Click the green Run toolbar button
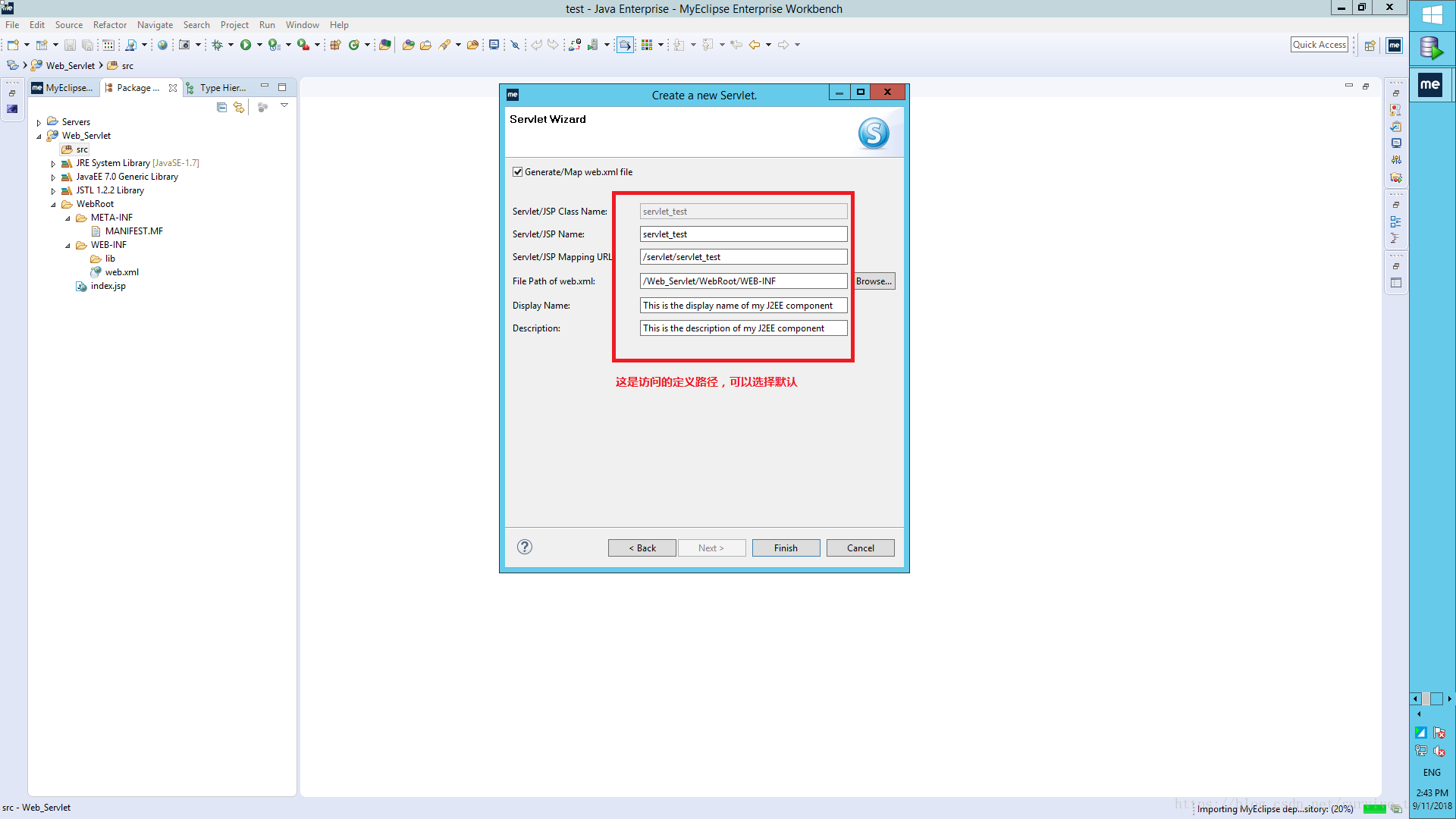Image resolution: width=1456 pixels, height=819 pixels. 246,45
